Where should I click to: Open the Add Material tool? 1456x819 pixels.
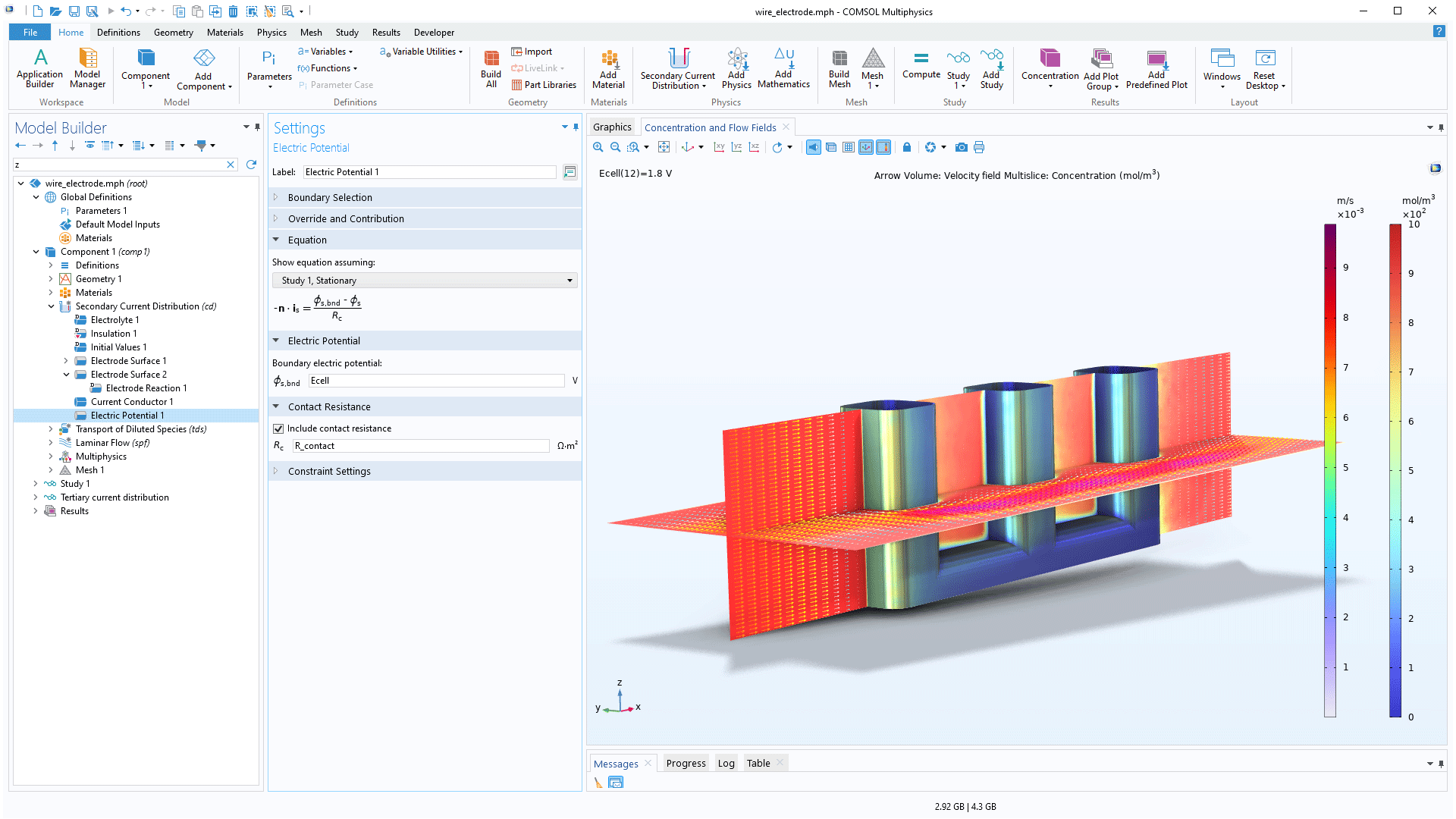coord(608,68)
